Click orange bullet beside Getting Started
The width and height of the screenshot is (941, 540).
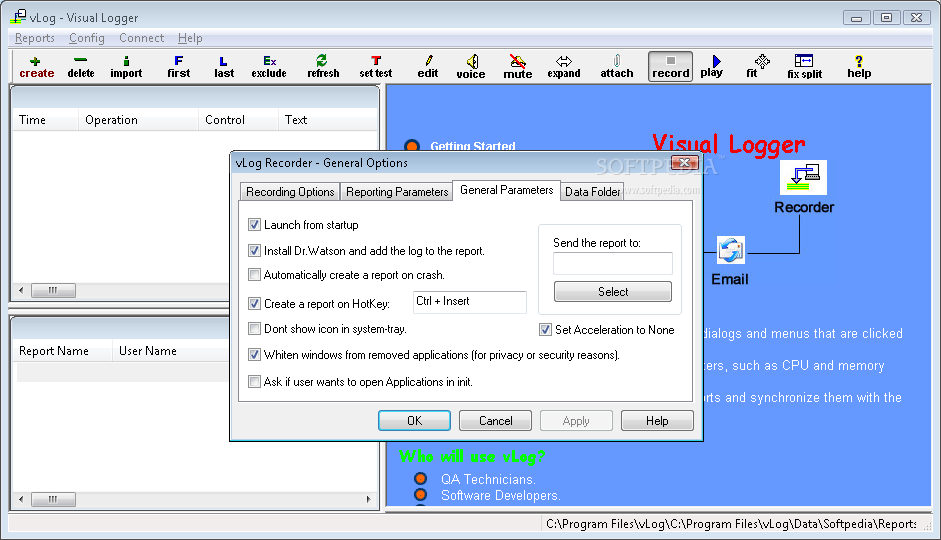pos(412,146)
